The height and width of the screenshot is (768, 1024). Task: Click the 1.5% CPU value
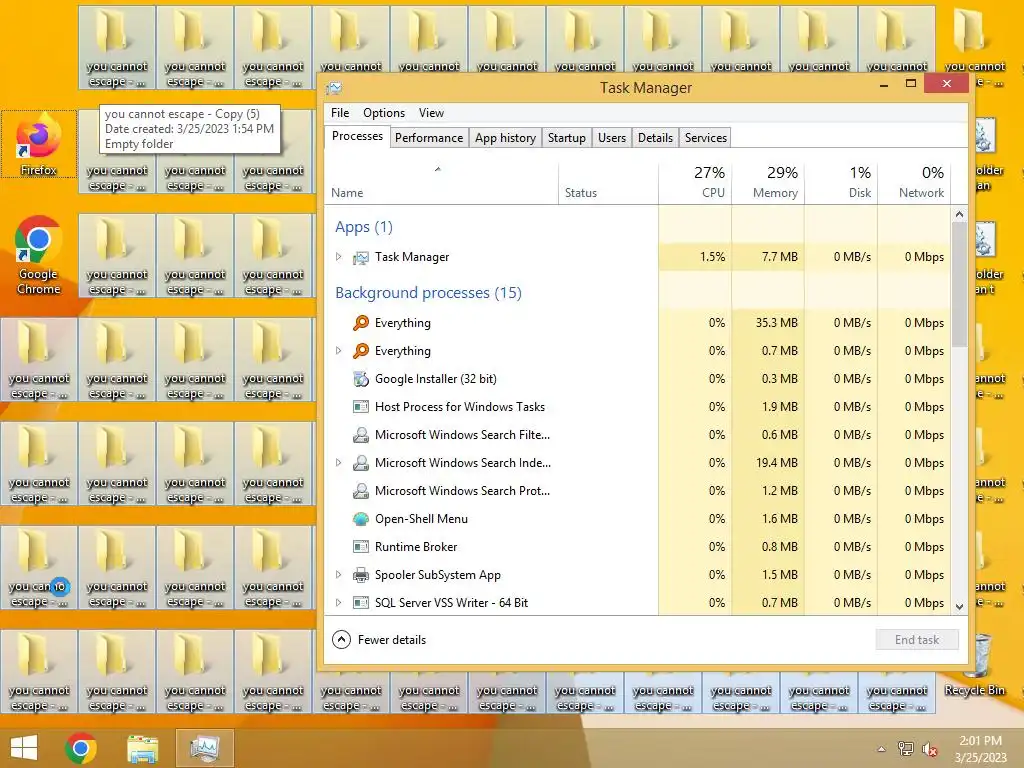(x=712, y=257)
